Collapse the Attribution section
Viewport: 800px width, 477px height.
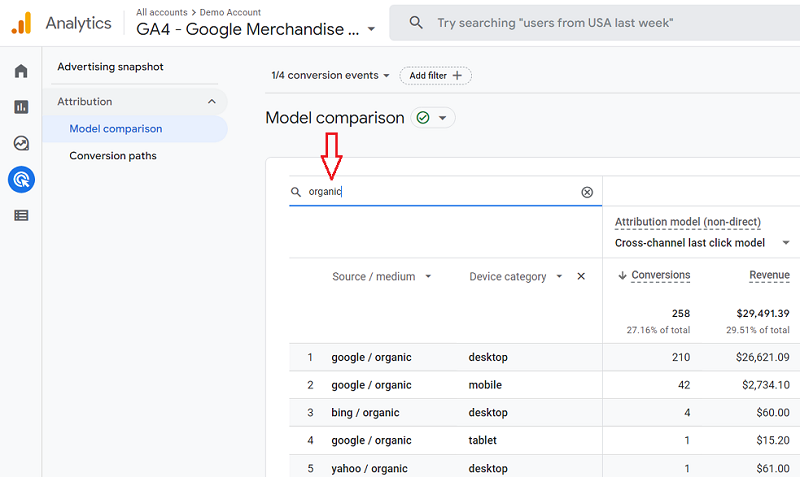coord(212,102)
